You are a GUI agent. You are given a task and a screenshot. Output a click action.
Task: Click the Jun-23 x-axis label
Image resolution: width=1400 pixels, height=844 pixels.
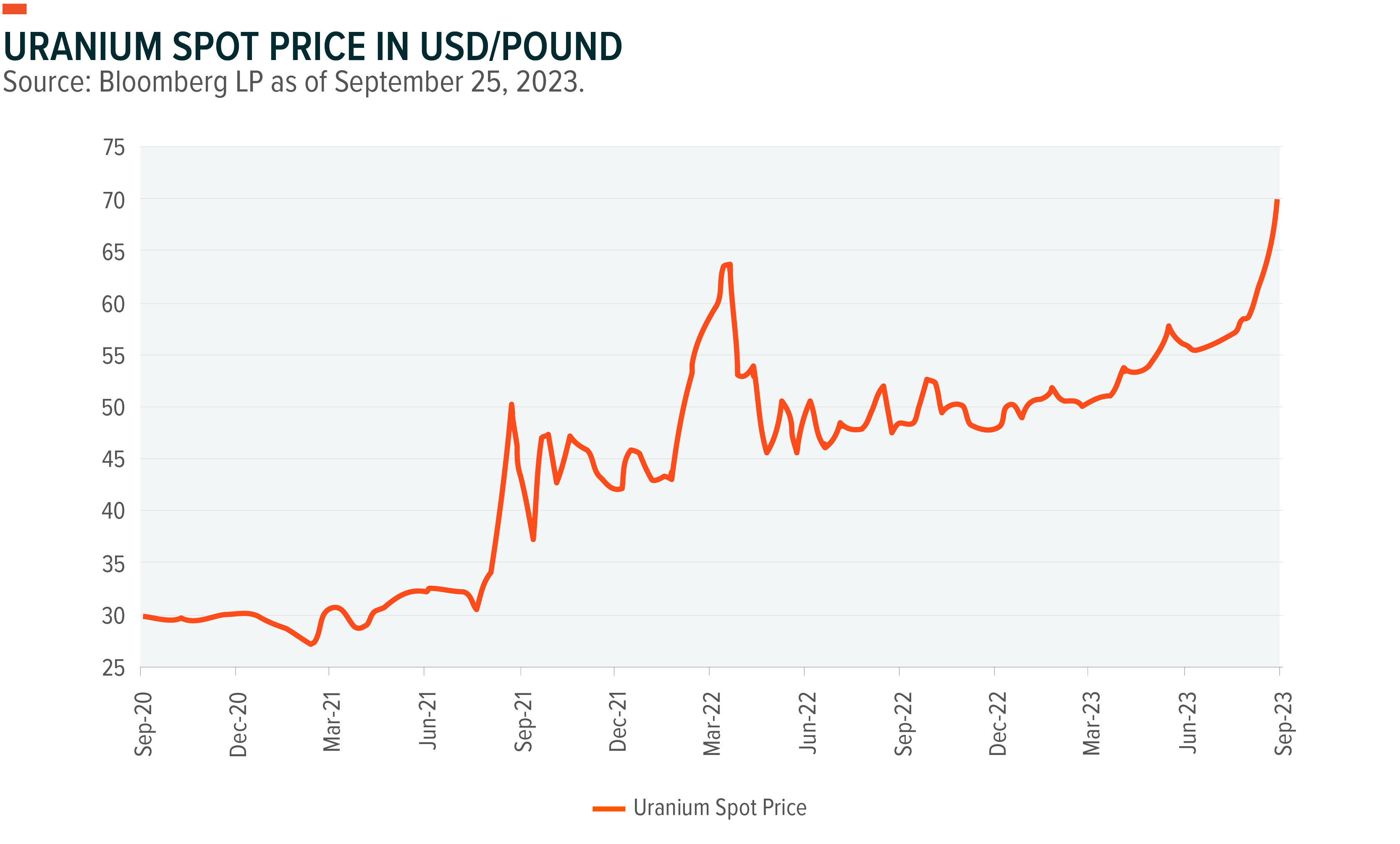(x=1188, y=722)
